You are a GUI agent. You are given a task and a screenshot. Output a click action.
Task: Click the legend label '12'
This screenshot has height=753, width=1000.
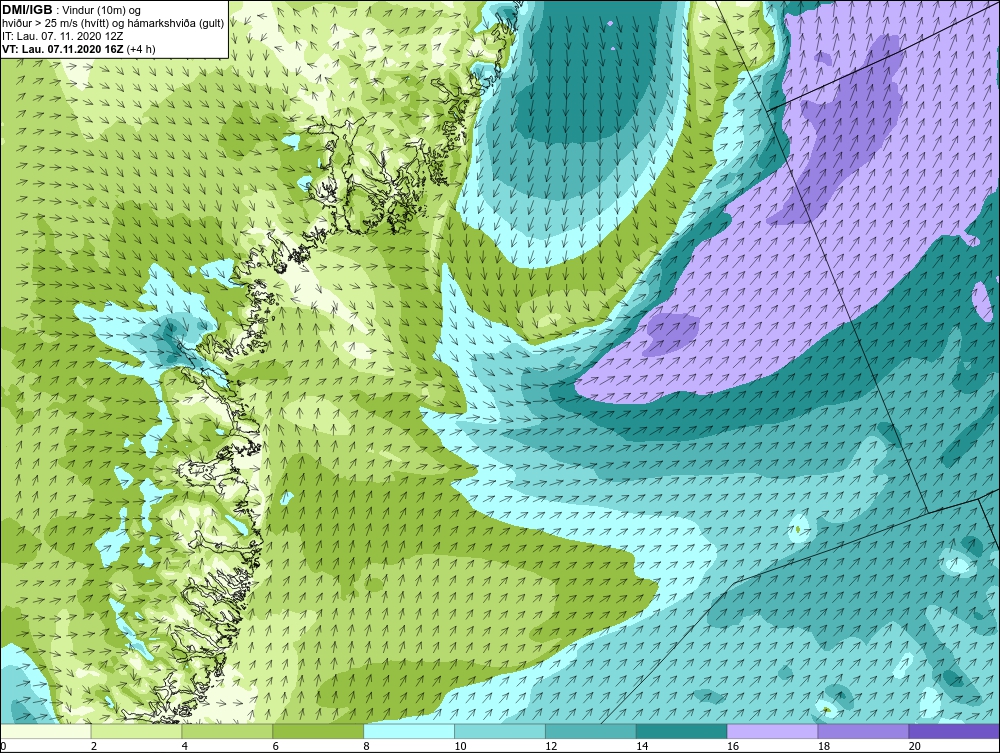pos(550,746)
